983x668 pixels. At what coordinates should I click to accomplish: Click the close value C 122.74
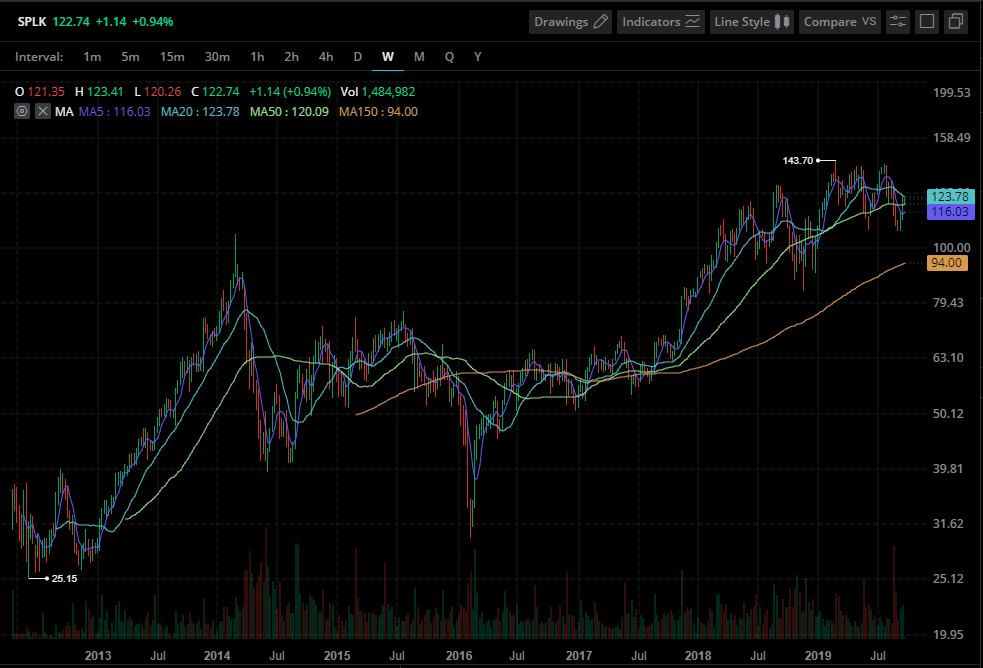point(215,92)
